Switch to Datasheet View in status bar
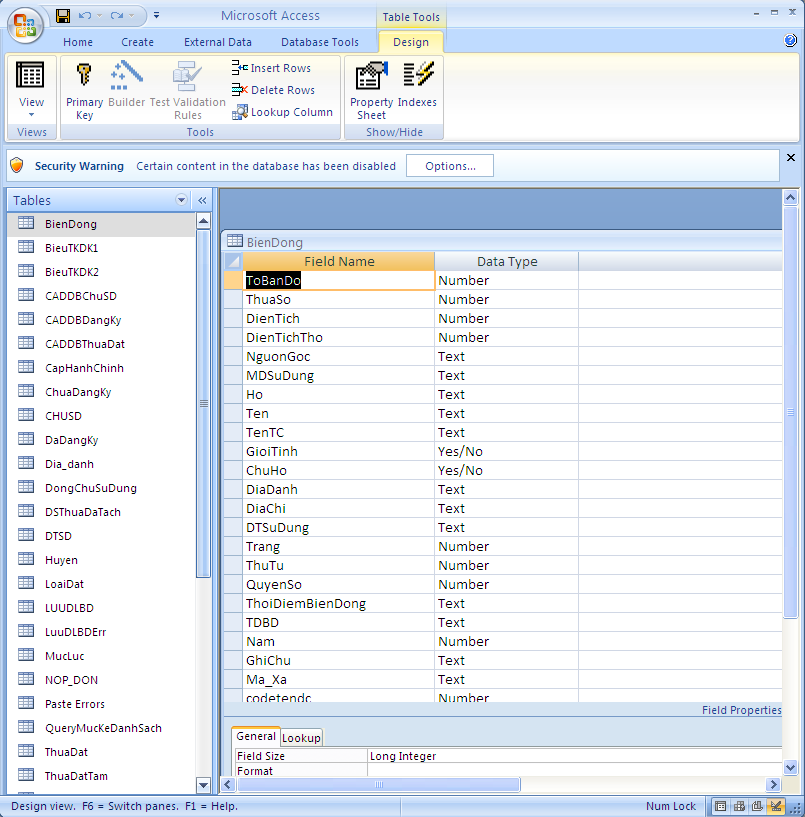The image size is (805, 817). pyautogui.click(x=722, y=806)
